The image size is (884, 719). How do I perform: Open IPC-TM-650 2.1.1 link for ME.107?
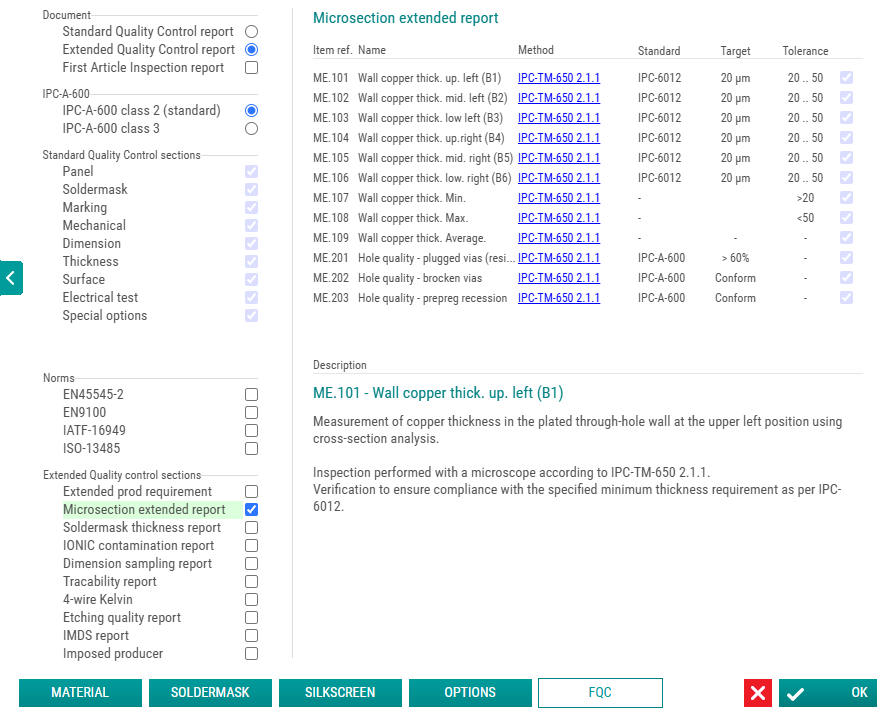point(559,198)
